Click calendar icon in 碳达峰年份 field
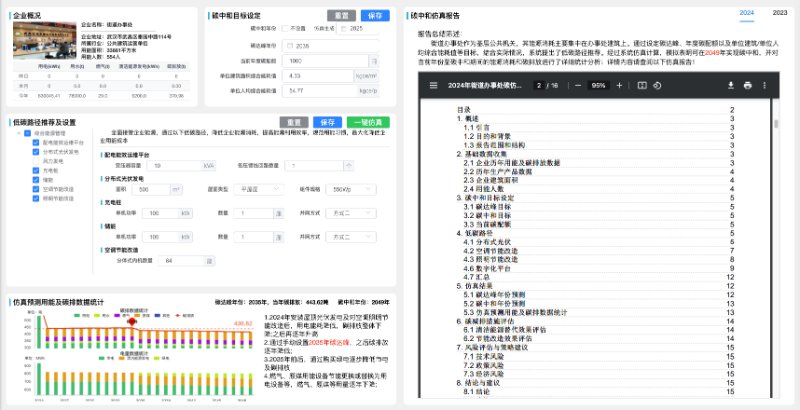 [x=290, y=46]
